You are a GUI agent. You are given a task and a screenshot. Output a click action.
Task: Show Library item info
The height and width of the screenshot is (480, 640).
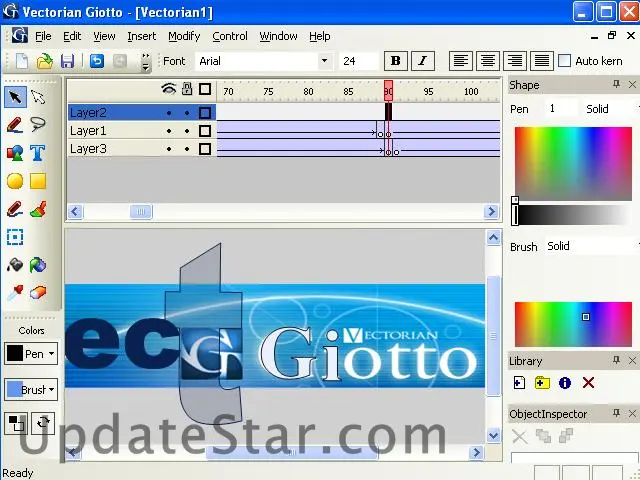coord(565,383)
